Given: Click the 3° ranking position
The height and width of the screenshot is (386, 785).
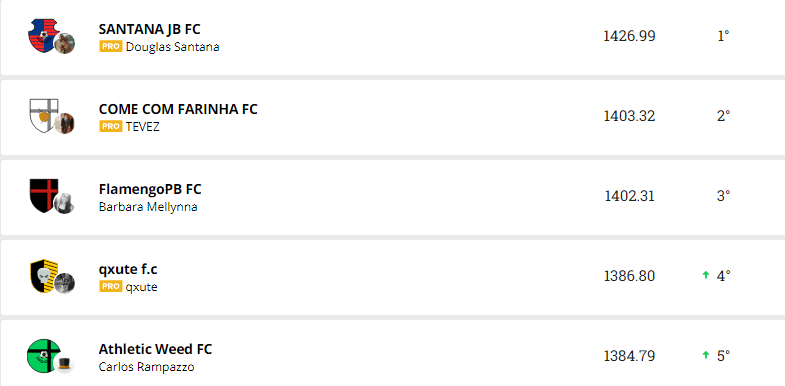Looking at the screenshot, I should (723, 196).
